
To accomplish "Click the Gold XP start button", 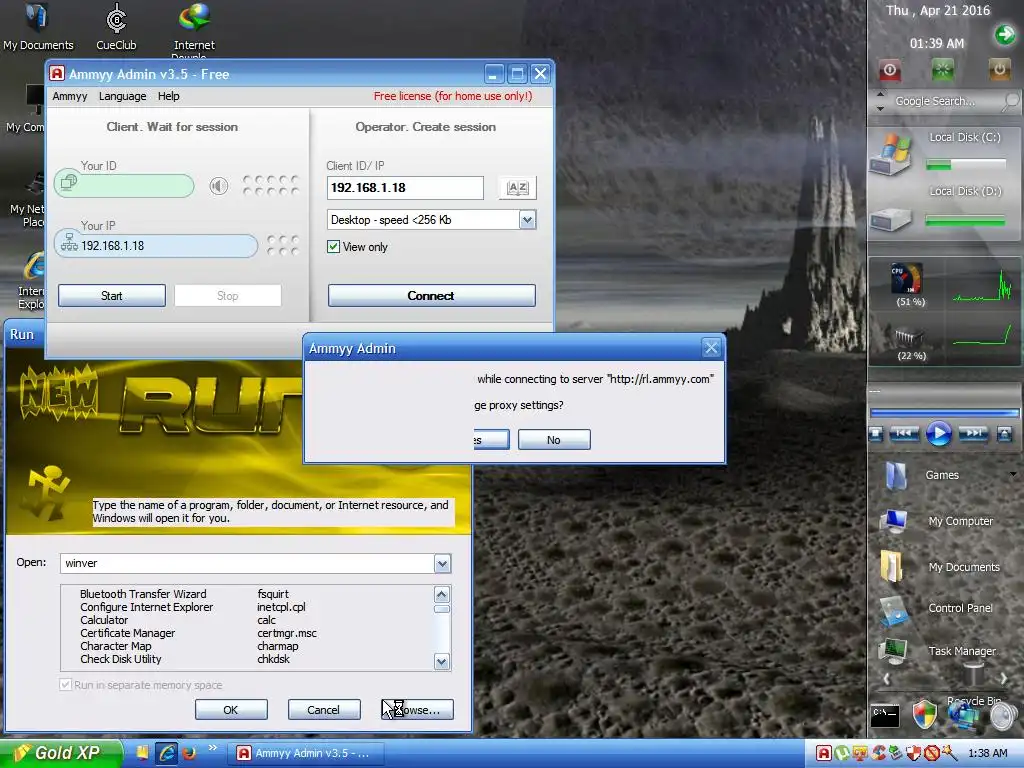I will point(61,753).
